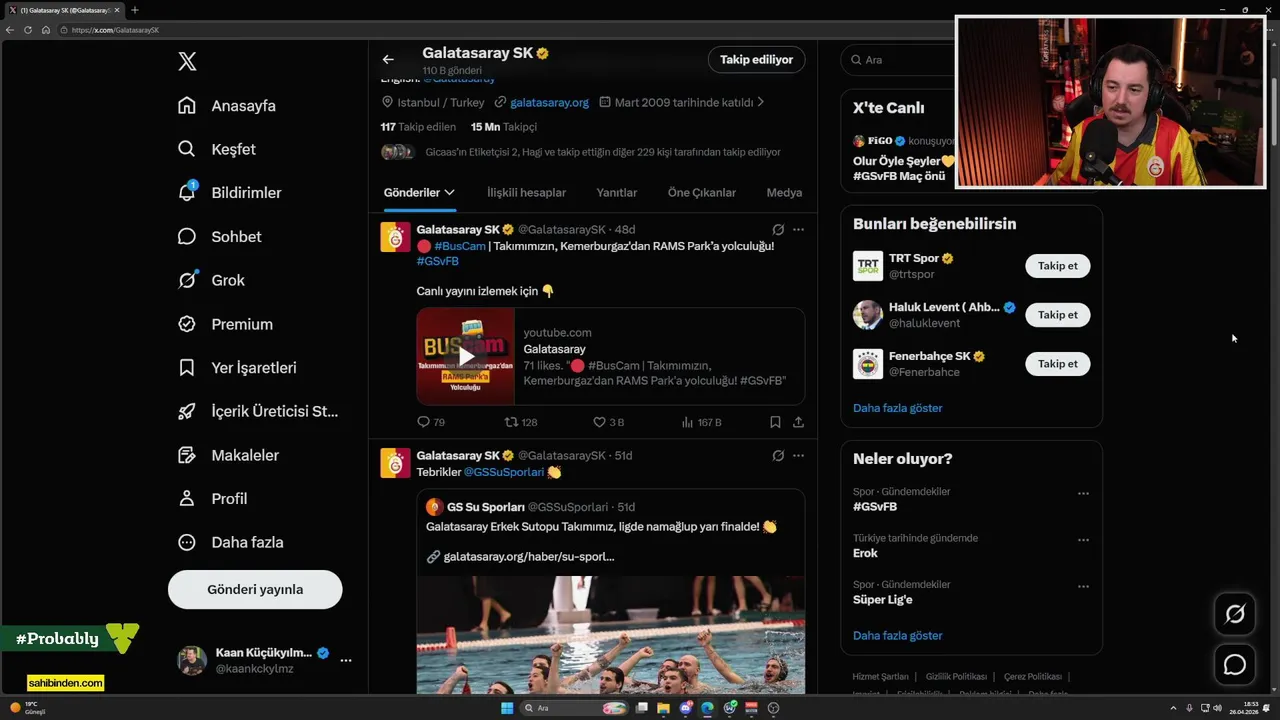Open Profil page
This screenshot has width=1280, height=720.
212,498
